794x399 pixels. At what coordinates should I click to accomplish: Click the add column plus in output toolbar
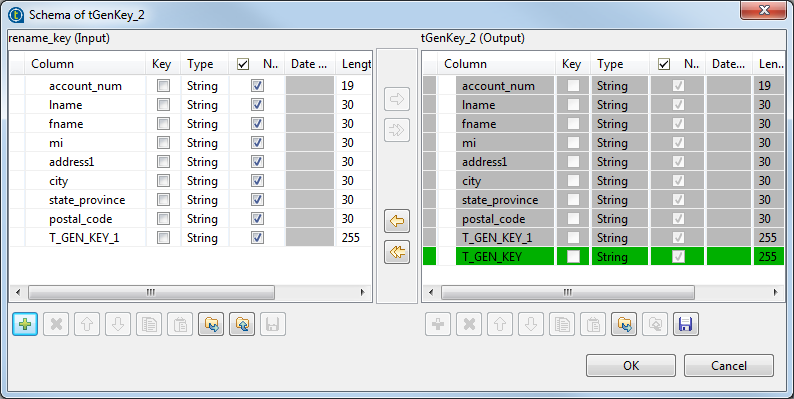[438, 324]
